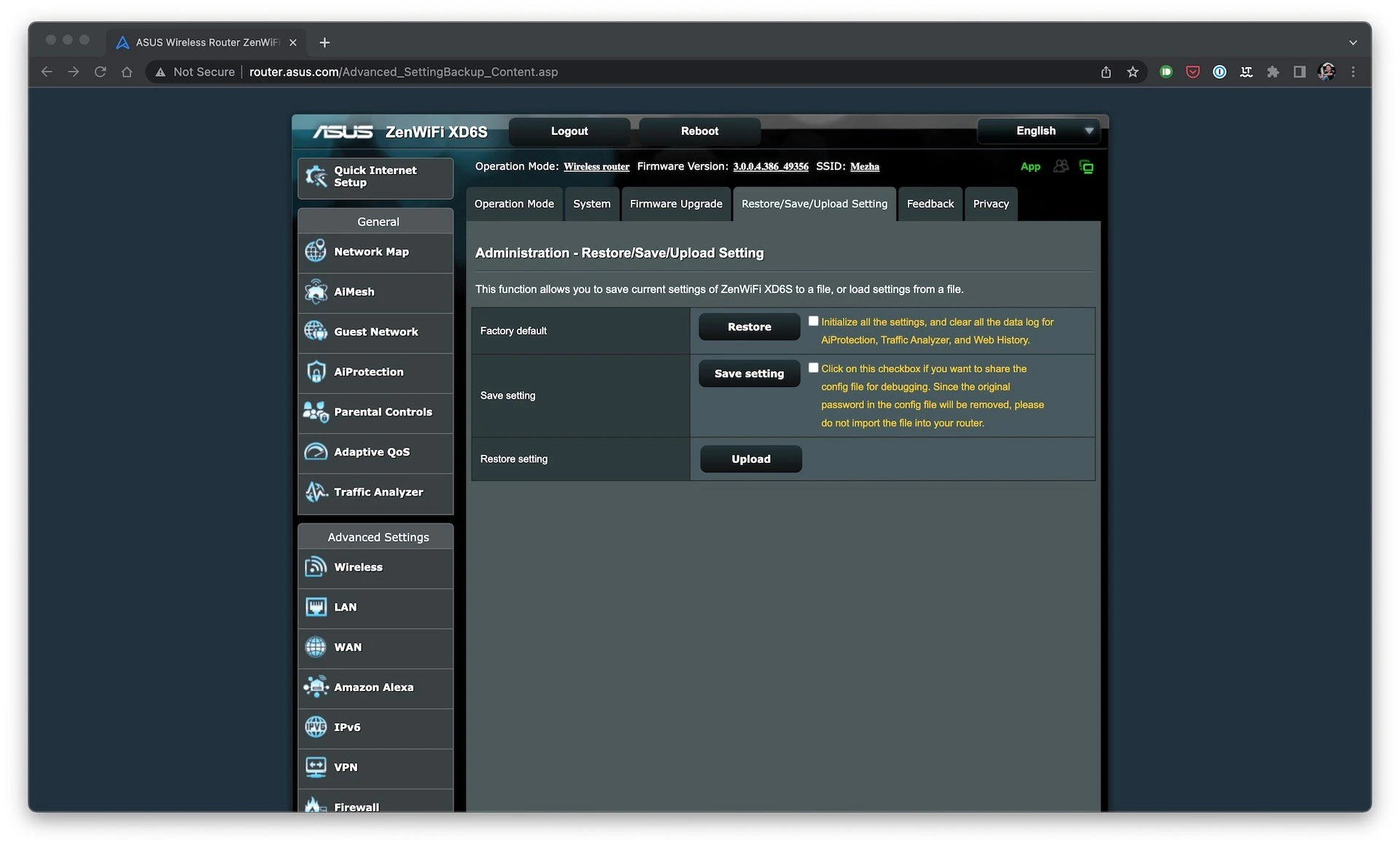Switch to the System tab
The width and height of the screenshot is (1400, 847).
[x=591, y=204]
